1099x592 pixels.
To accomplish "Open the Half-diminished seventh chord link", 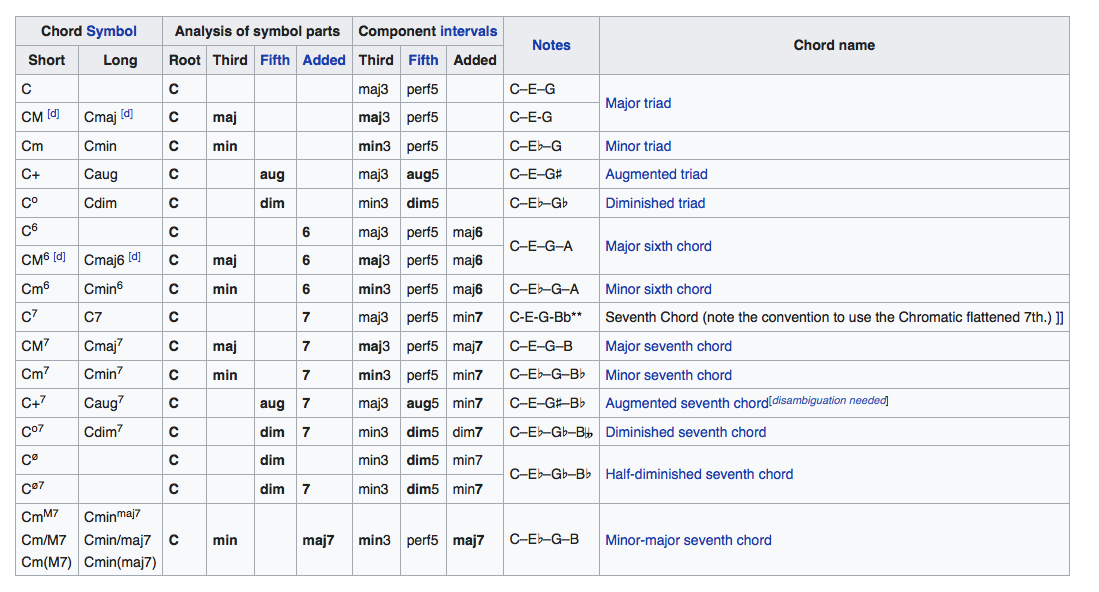I will [699, 475].
